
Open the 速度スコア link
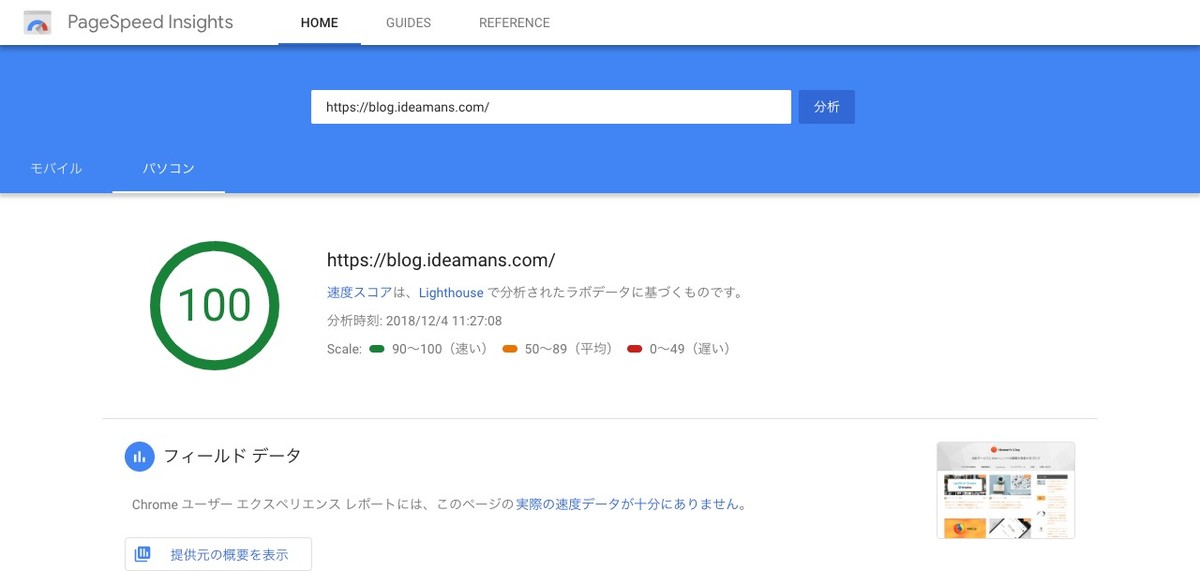point(361,293)
